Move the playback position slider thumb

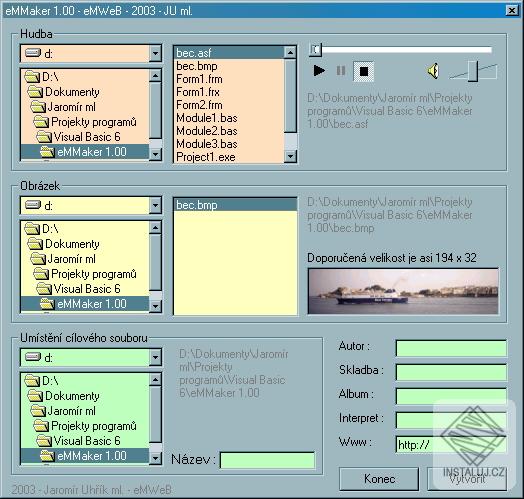pos(315,50)
